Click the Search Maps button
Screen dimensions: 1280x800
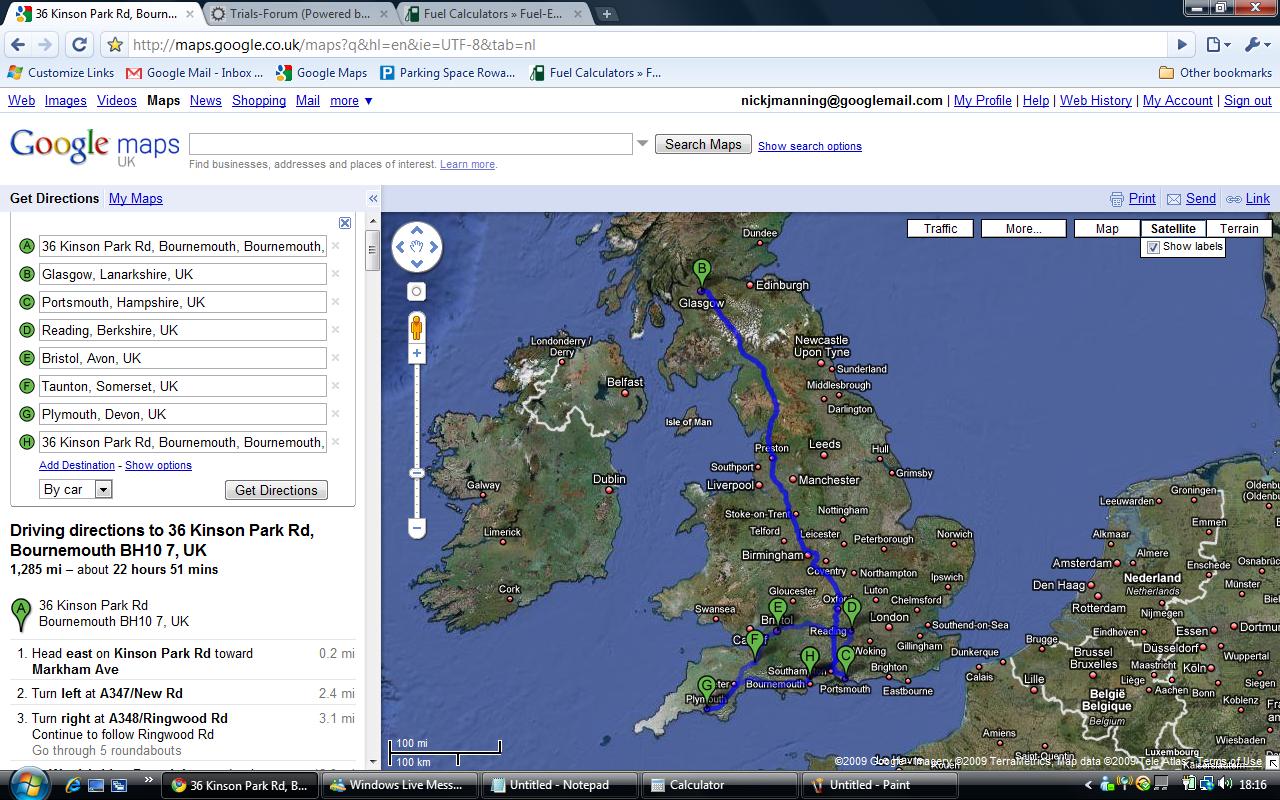point(703,144)
